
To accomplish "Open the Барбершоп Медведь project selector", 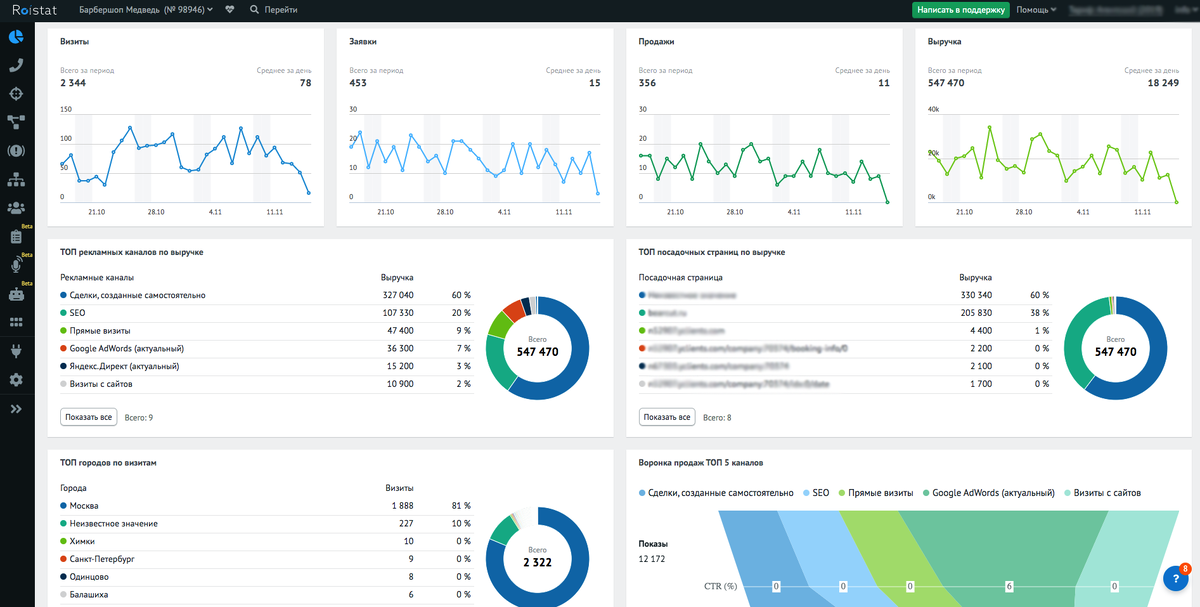I will click(146, 10).
